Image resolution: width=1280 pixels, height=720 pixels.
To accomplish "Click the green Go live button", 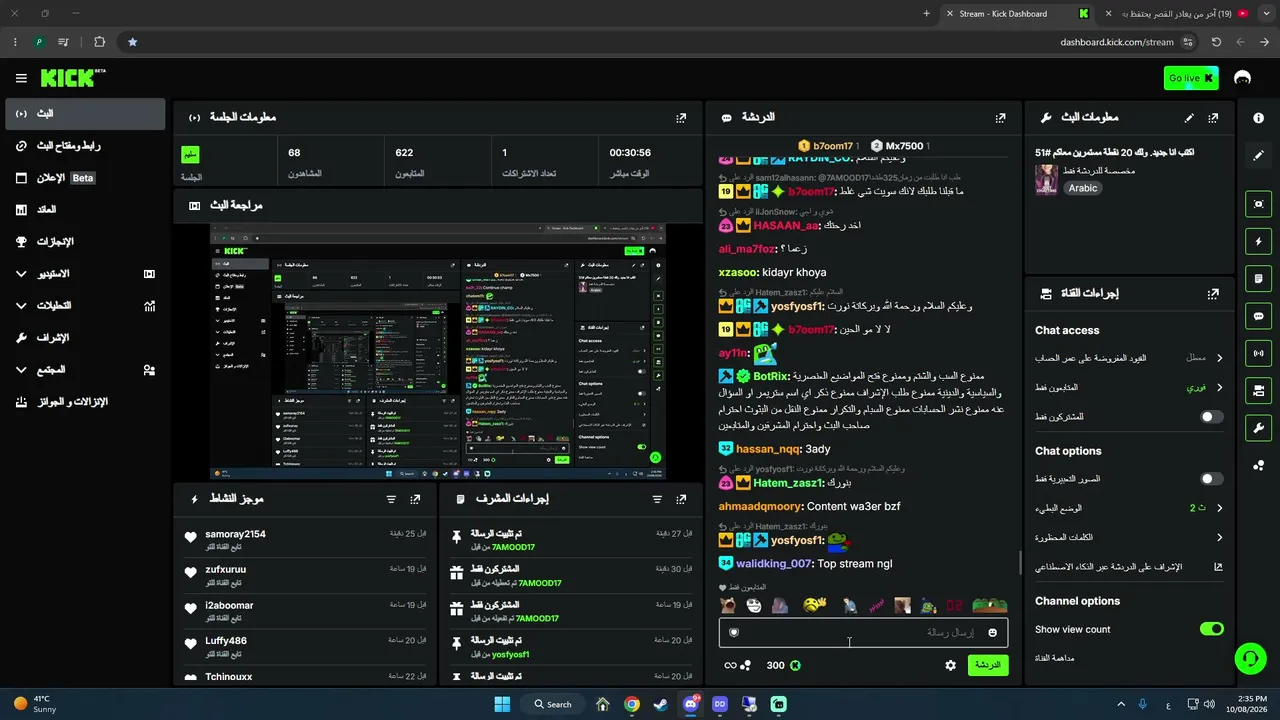I will 1191,78.
